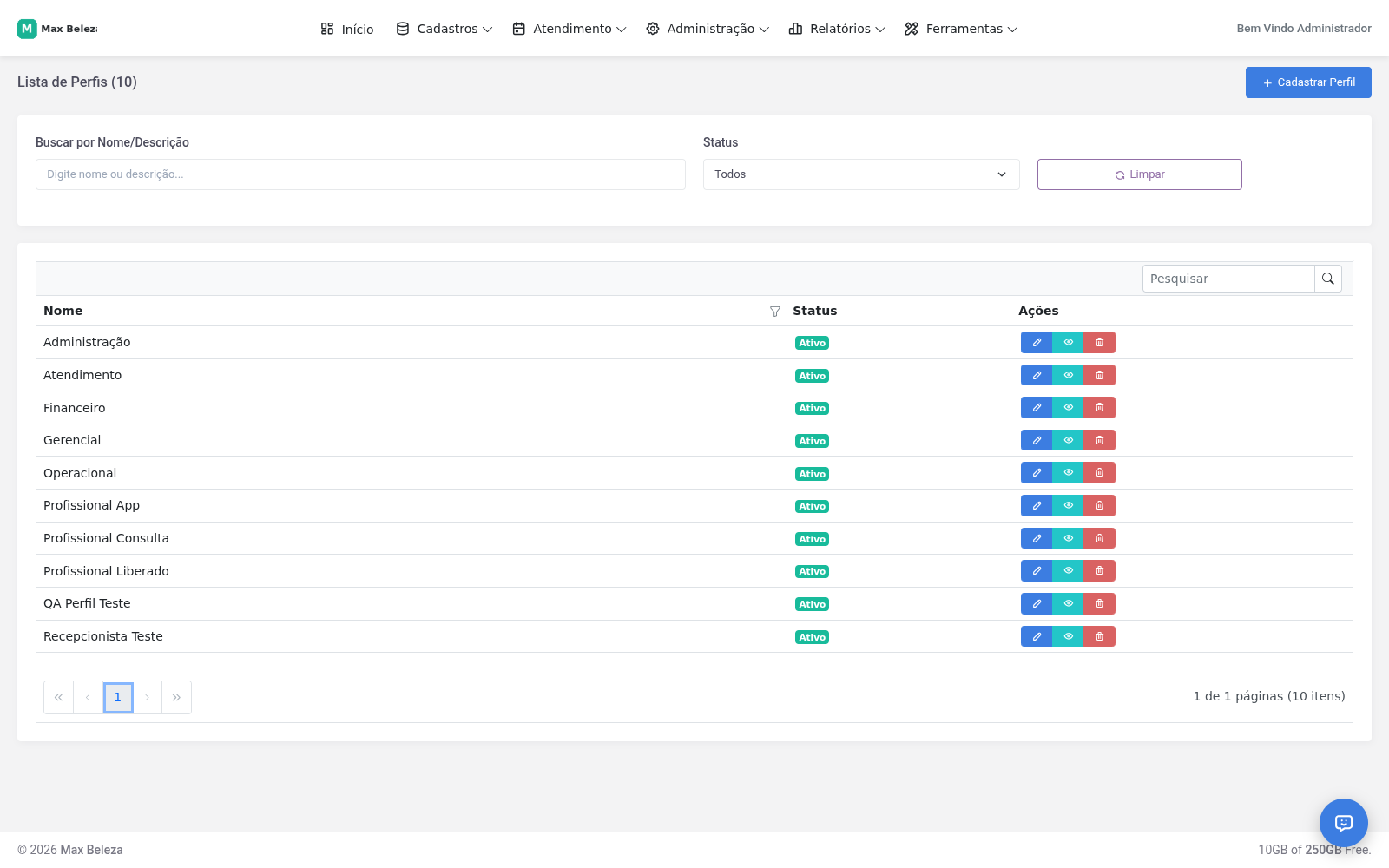
Task: Click the edit pencil icon for Administração
Action: coord(1037,343)
